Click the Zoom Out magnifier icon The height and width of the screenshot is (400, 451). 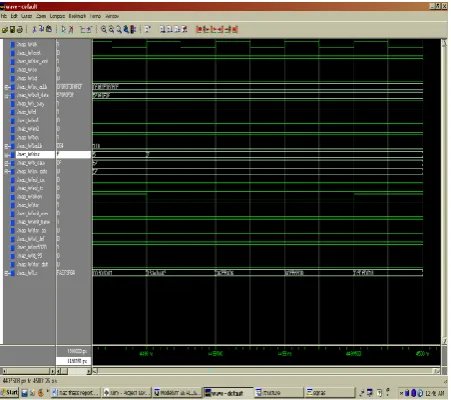(111, 30)
